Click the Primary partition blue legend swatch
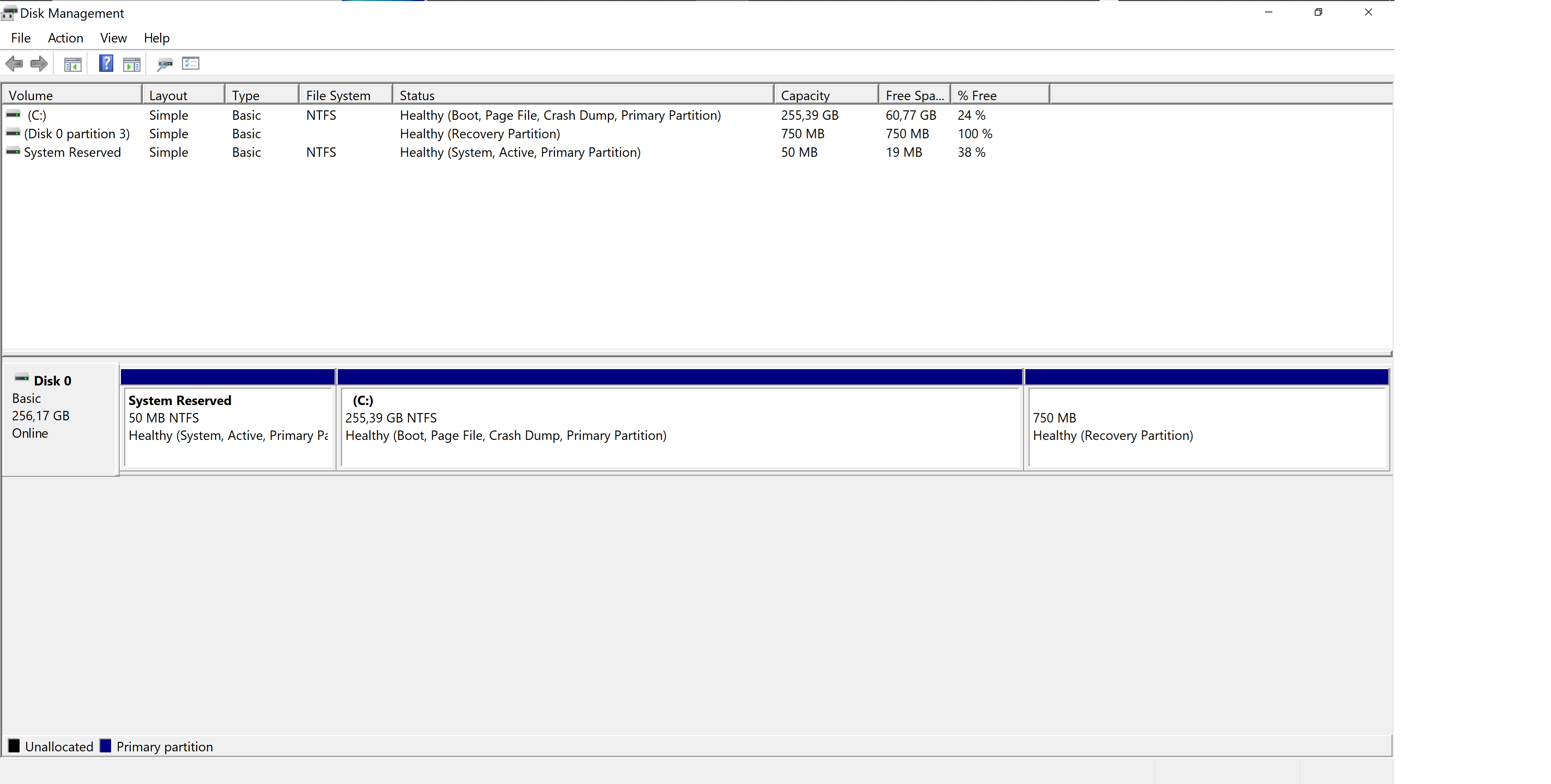Screen dimensions: 1551x784 click(x=105, y=746)
